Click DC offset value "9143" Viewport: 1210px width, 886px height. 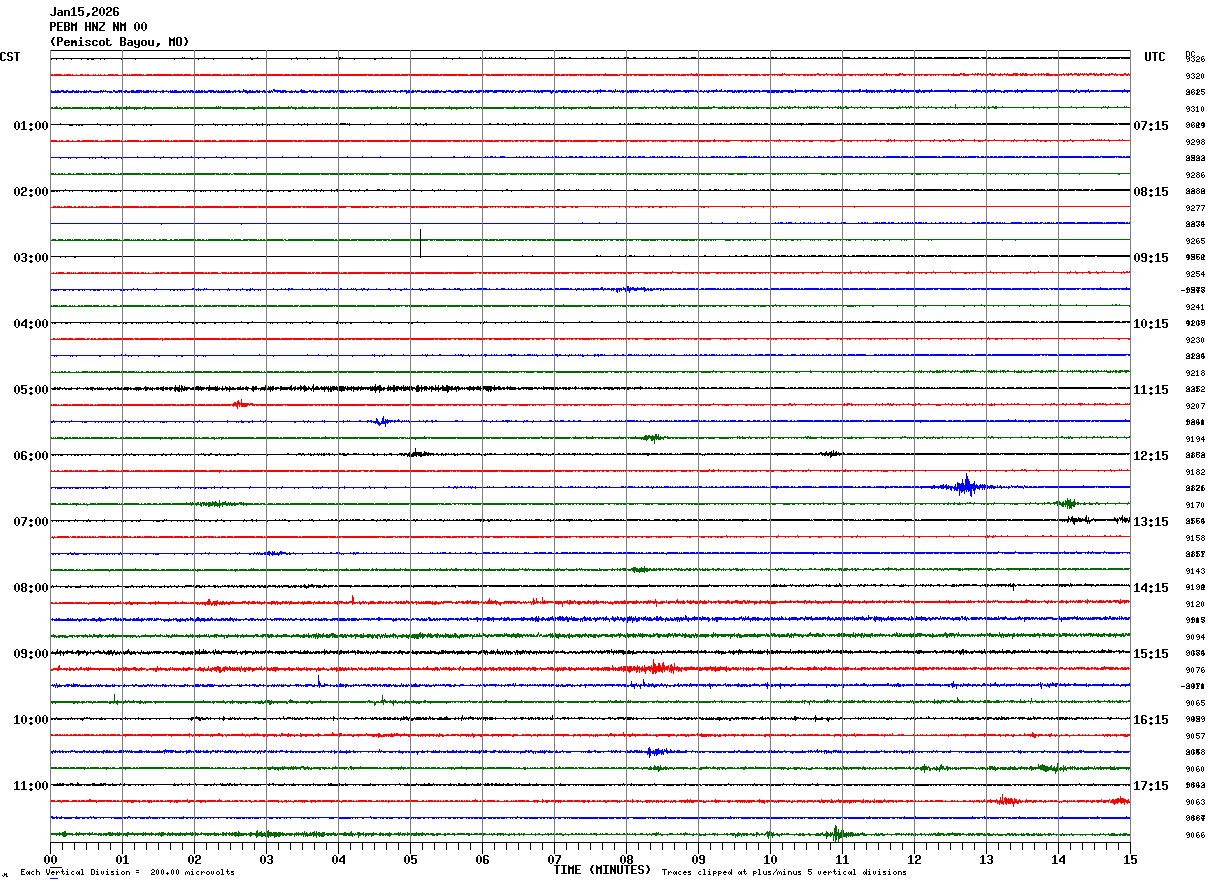(1195, 571)
